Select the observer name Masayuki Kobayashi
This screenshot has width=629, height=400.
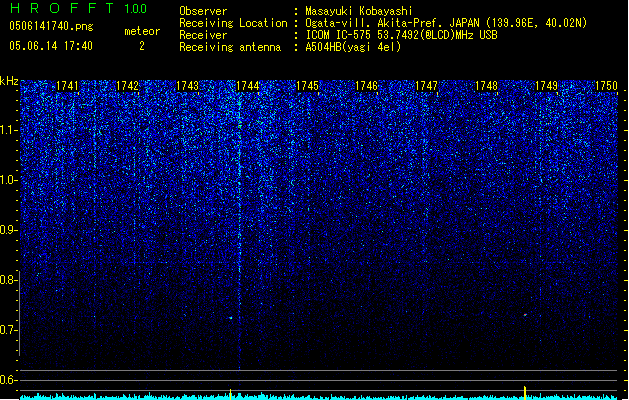[359, 11]
